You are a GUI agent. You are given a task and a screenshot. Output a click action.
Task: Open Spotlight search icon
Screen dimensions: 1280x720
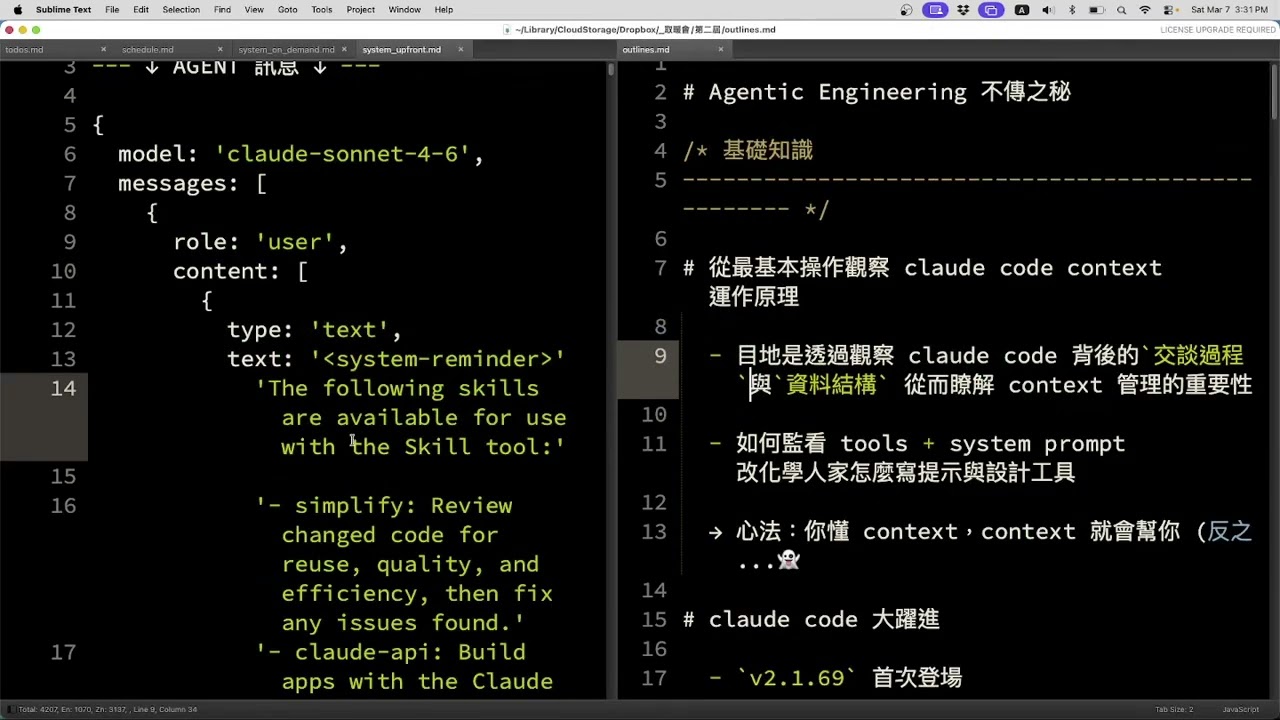pyautogui.click(x=1121, y=9)
